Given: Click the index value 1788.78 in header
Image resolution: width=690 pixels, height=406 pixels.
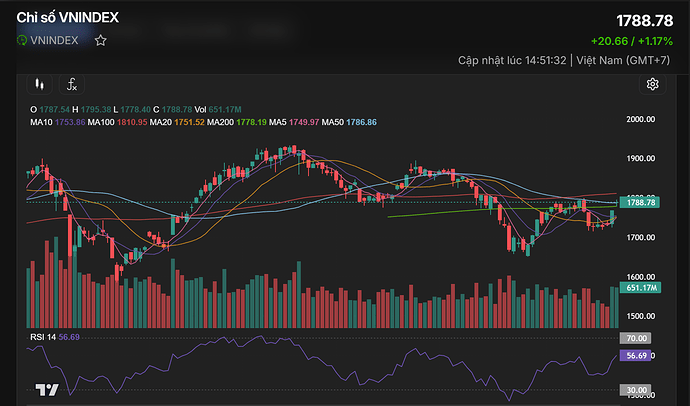Looking at the screenshot, I should [645, 21].
